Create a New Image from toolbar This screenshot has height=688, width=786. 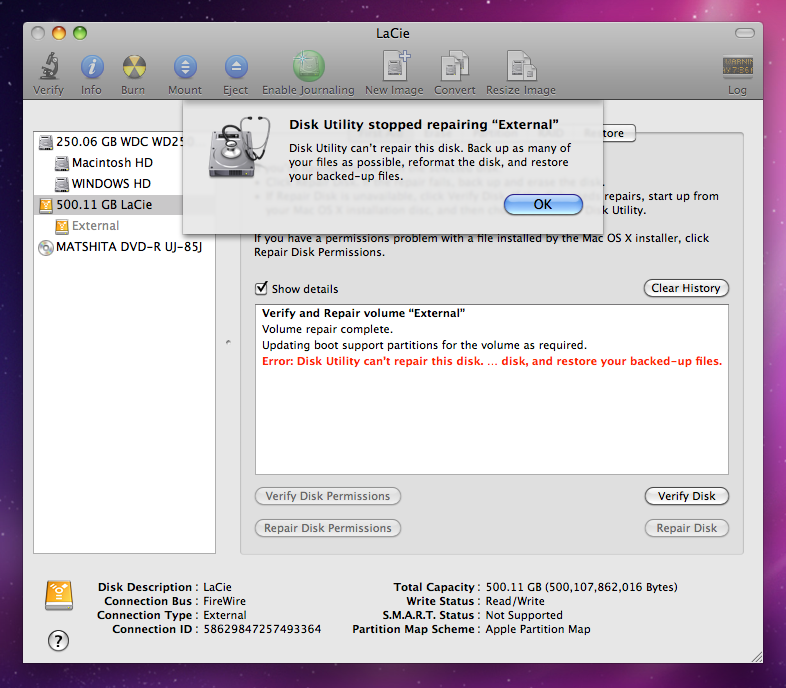tap(396, 66)
